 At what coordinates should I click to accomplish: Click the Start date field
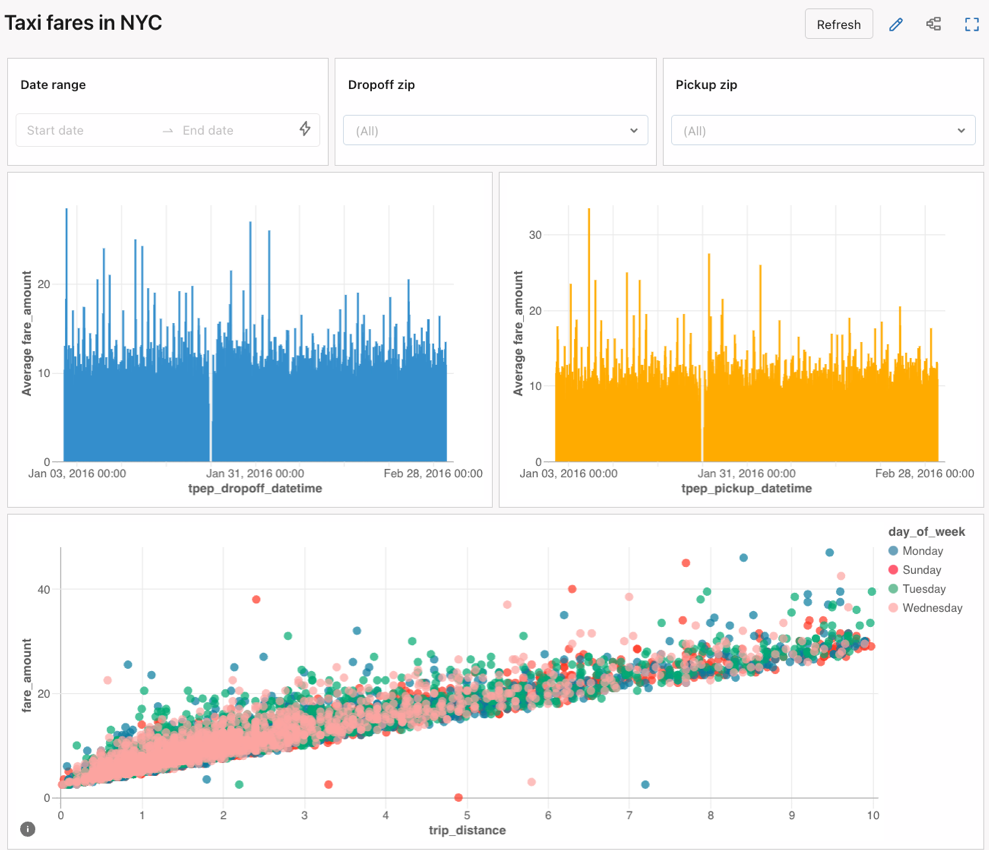pyautogui.click(x=85, y=131)
